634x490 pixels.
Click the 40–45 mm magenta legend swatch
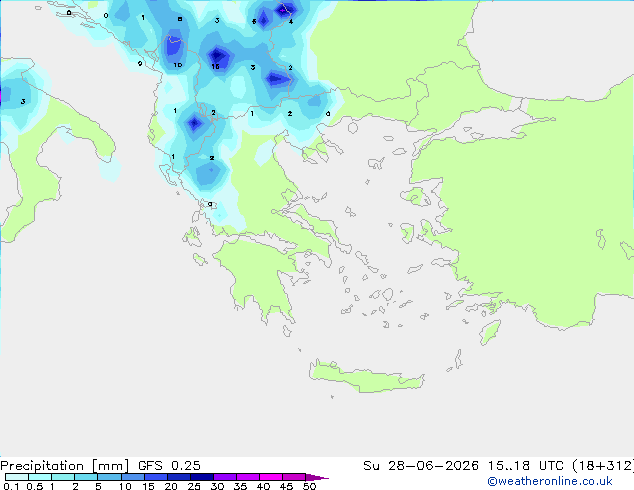271,477
